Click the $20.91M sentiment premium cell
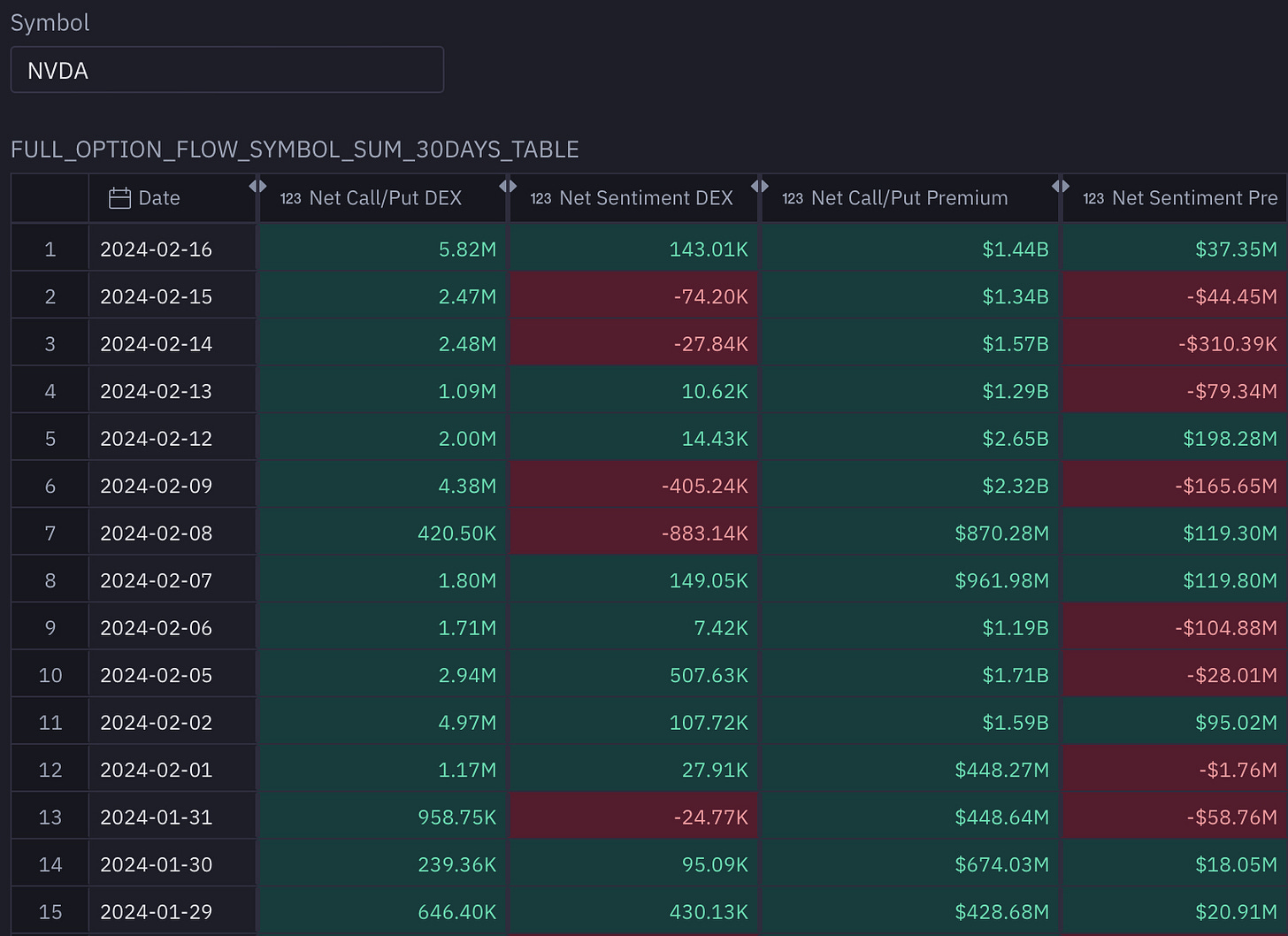Screen dimensions: 1288x936 [1175, 912]
